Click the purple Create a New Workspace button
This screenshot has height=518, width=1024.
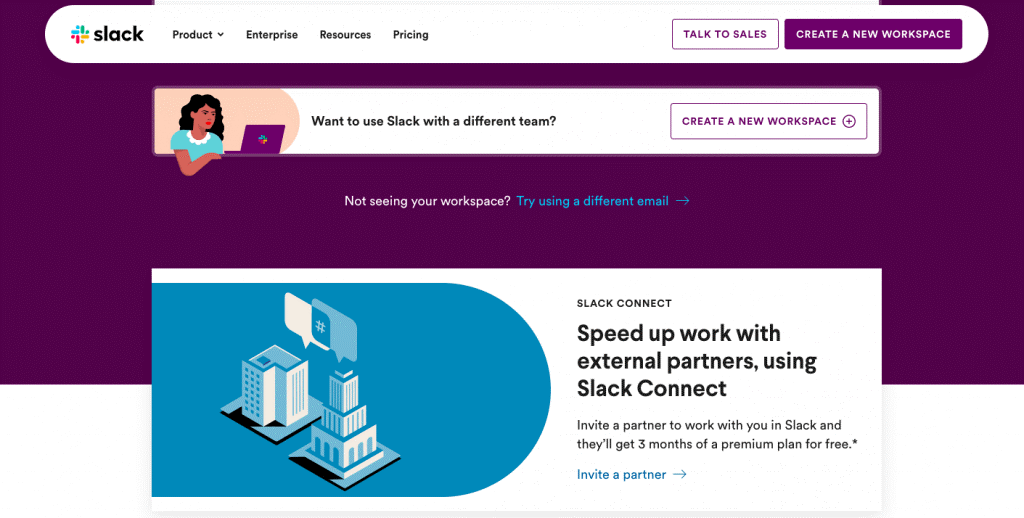[873, 34]
